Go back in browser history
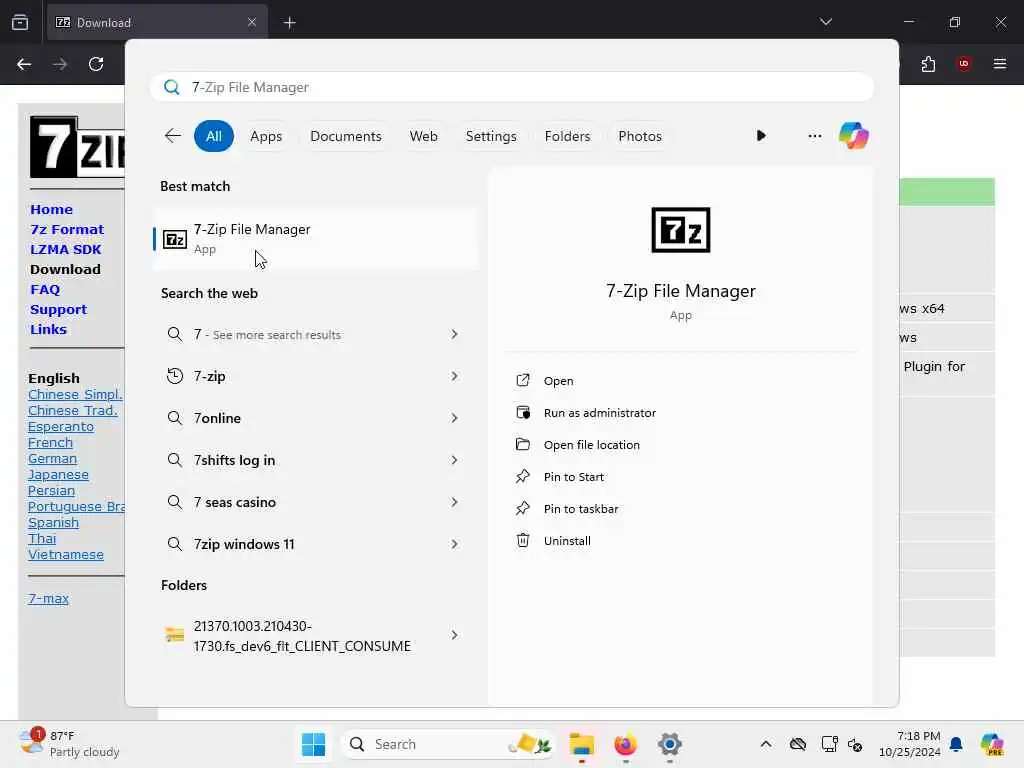Screen dimensions: 1024x768 (24, 64)
